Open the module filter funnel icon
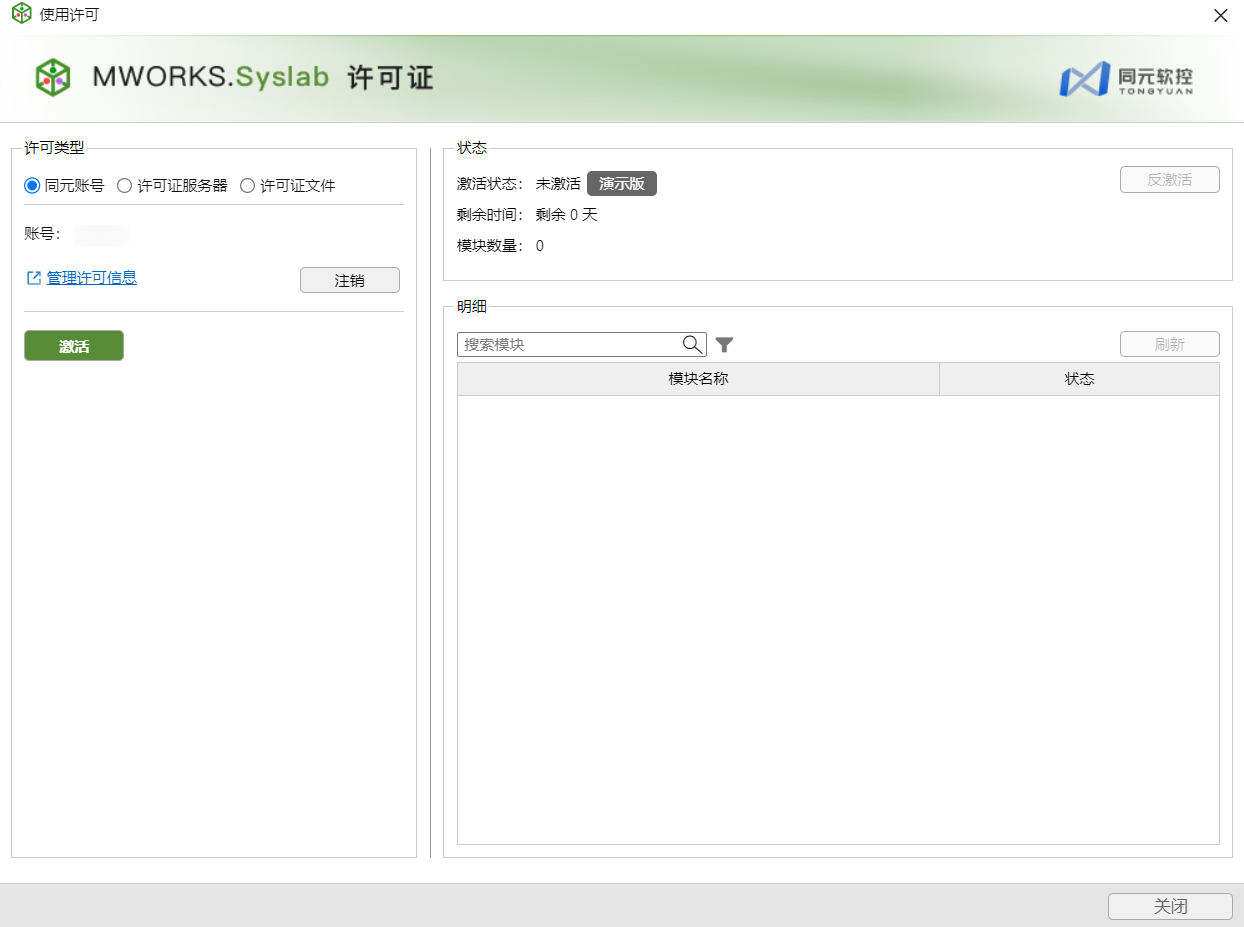 pos(725,345)
